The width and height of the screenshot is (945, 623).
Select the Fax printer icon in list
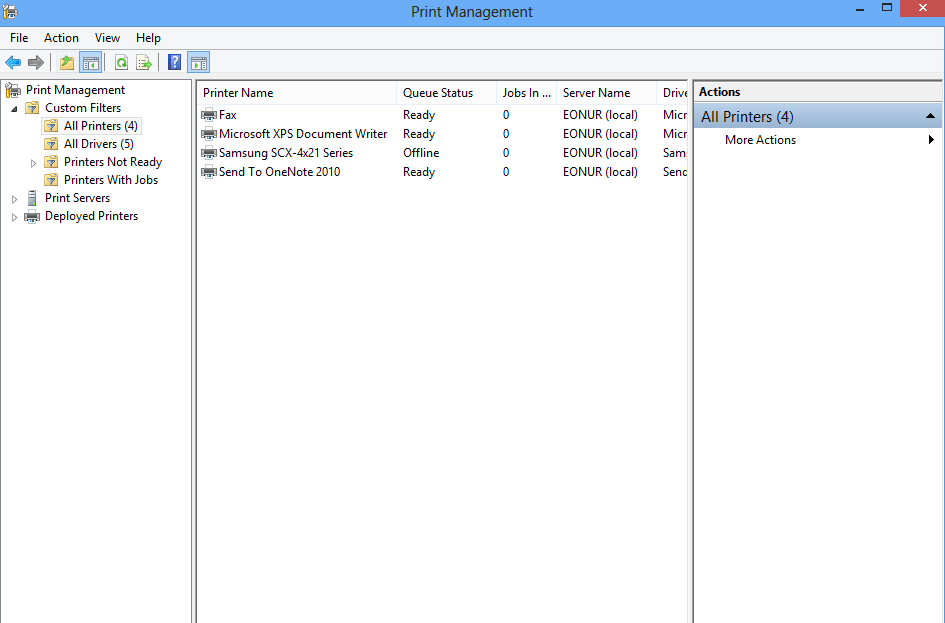click(209, 115)
